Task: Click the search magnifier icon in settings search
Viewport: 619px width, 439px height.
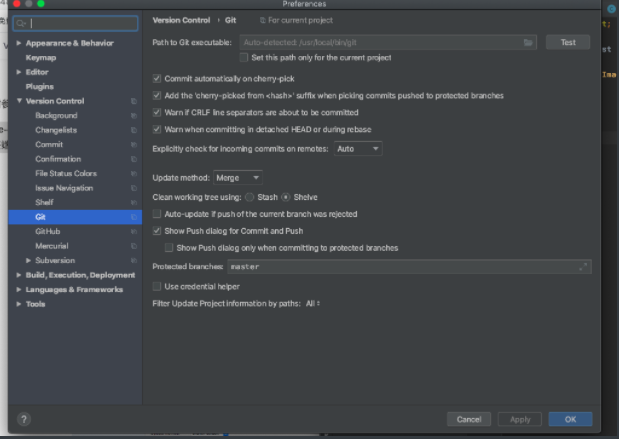Action: pyautogui.click(x=21, y=23)
